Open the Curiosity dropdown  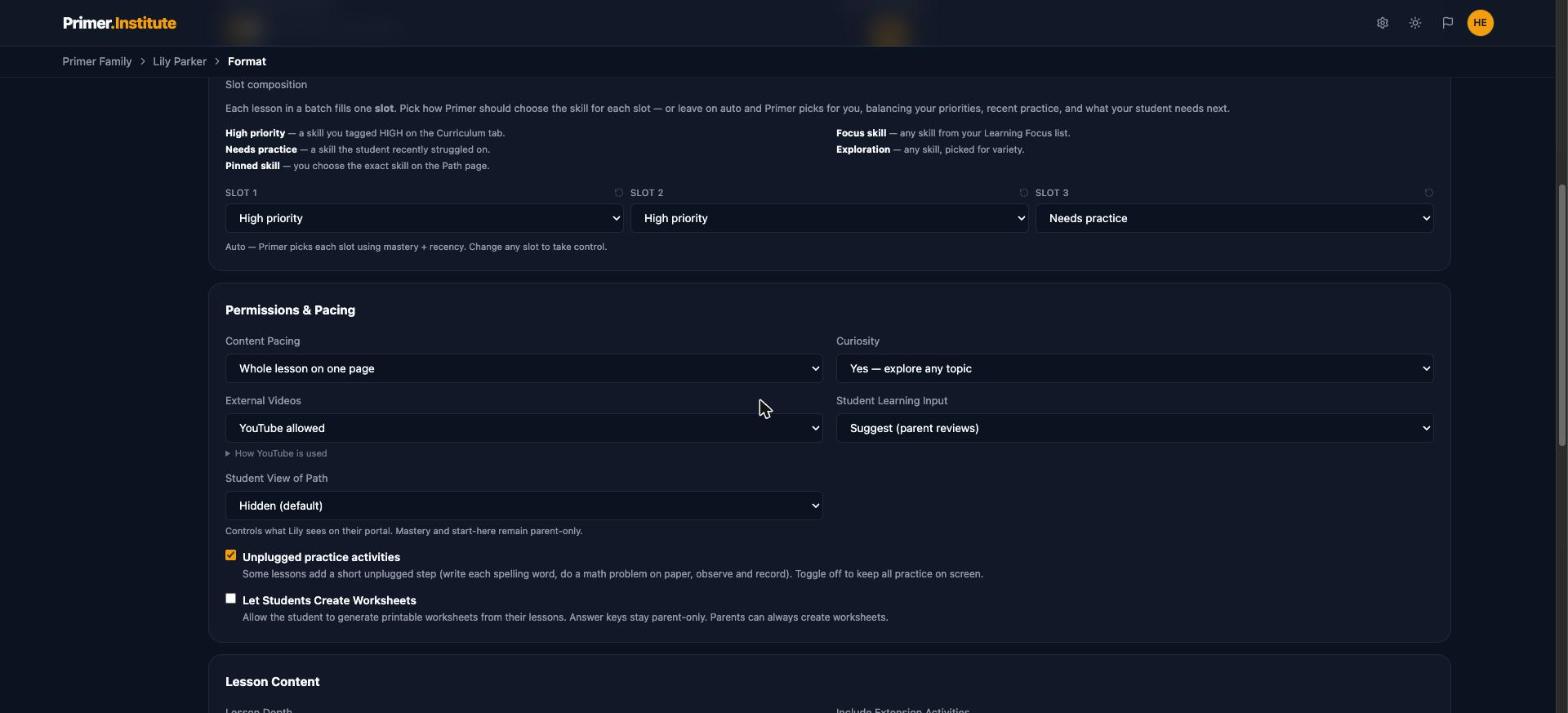[1134, 368]
